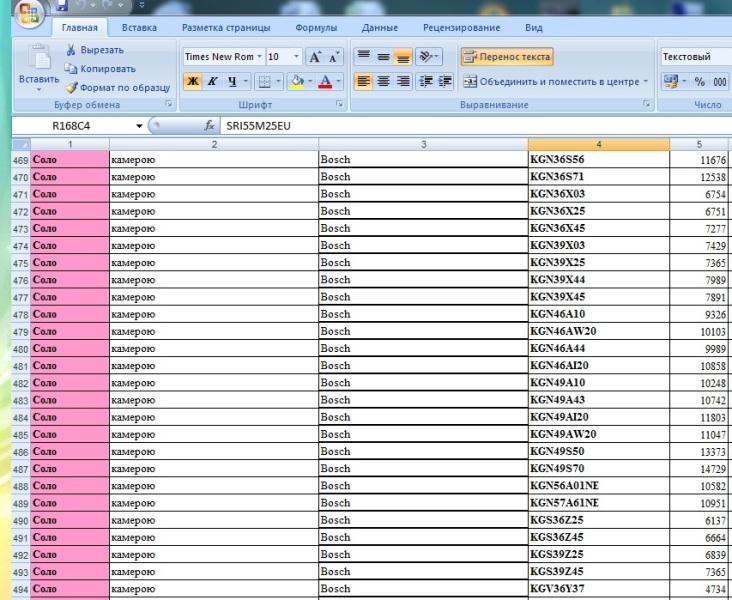Image resolution: width=732 pixels, height=600 pixels.
Task: Open the Name Box dropdown arrow
Action: pos(139,126)
